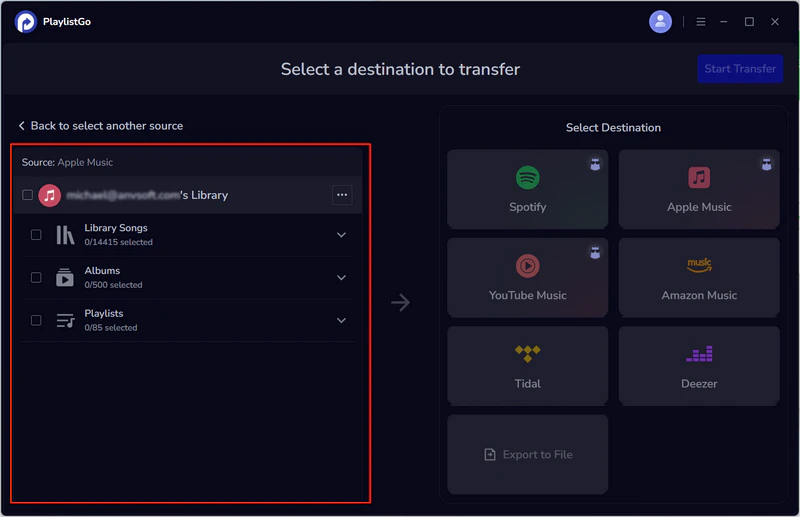
Task: Click the Deezer equalizer logo
Action: pos(699,354)
